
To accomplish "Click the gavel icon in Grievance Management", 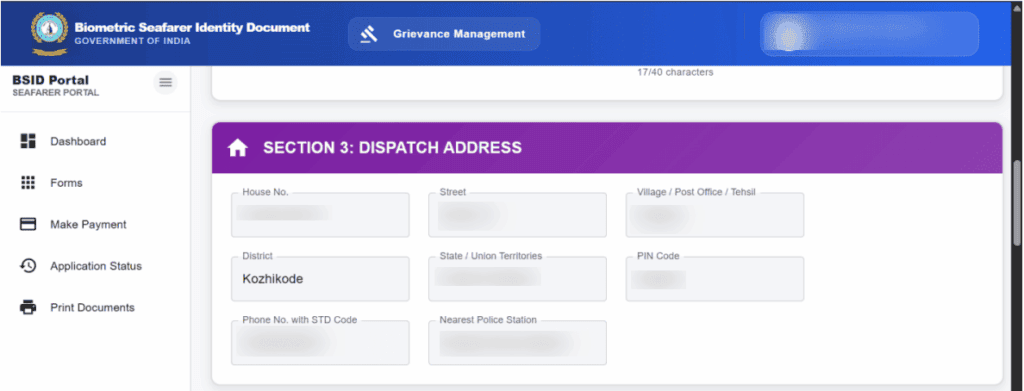I will (369, 34).
